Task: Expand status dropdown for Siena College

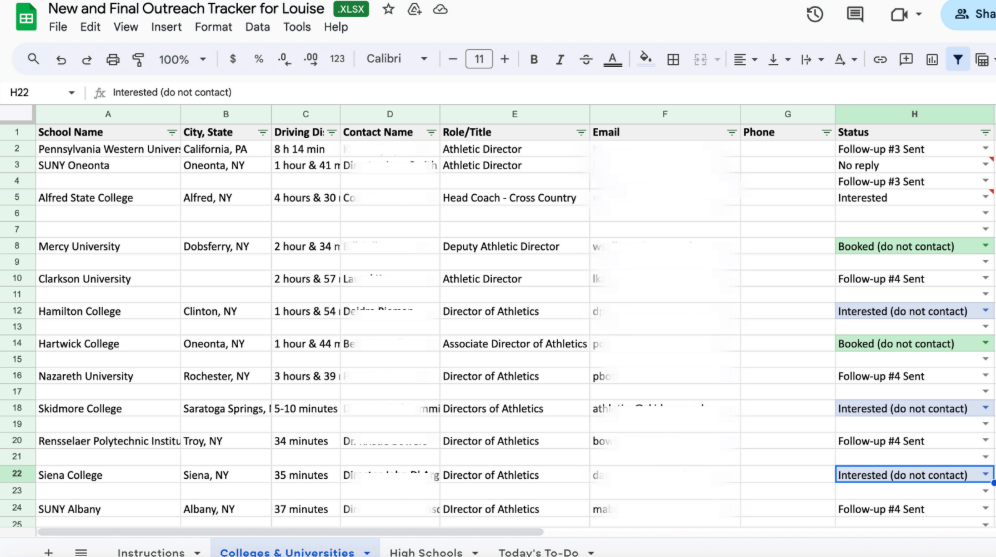Action: (985, 474)
